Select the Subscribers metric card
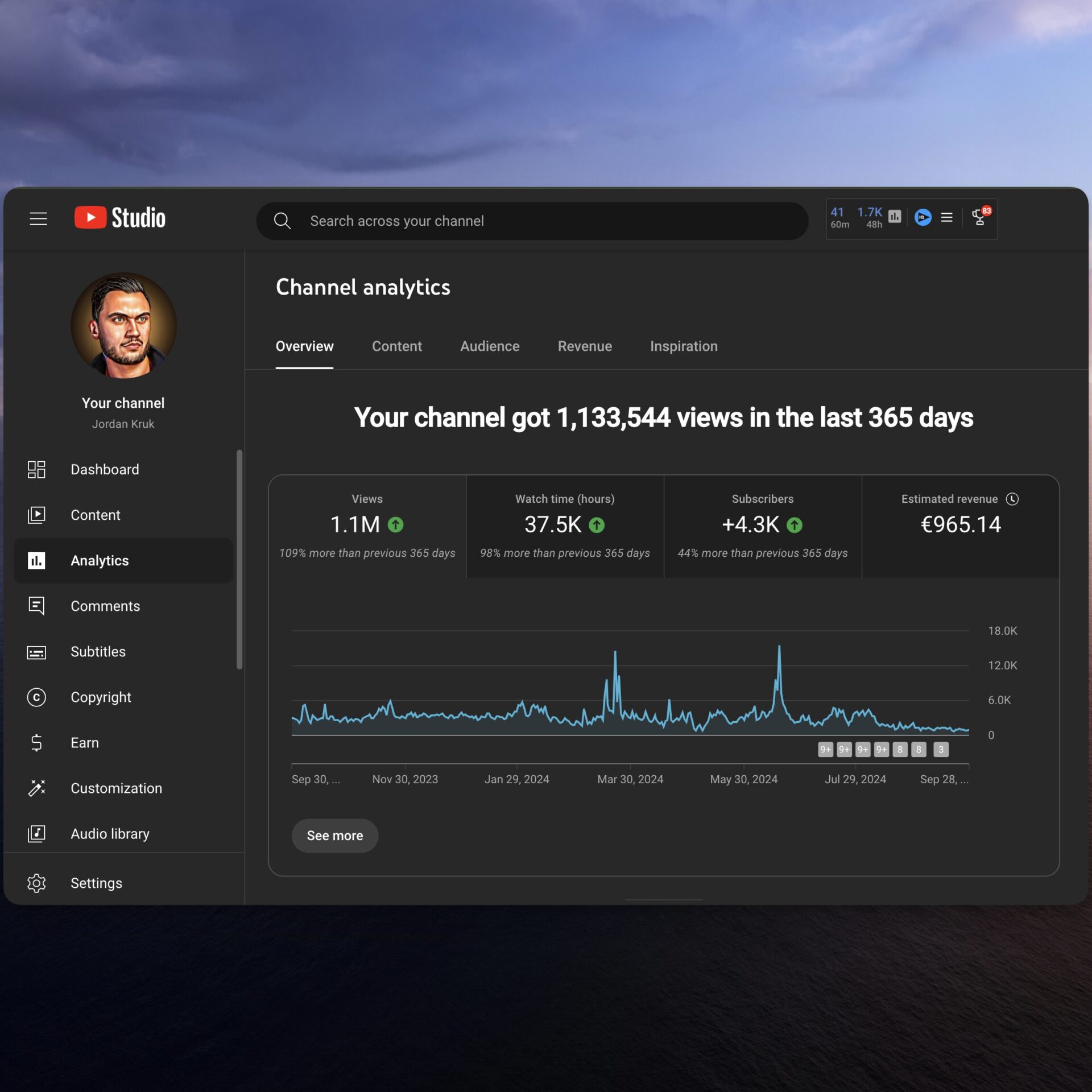 [x=762, y=526]
